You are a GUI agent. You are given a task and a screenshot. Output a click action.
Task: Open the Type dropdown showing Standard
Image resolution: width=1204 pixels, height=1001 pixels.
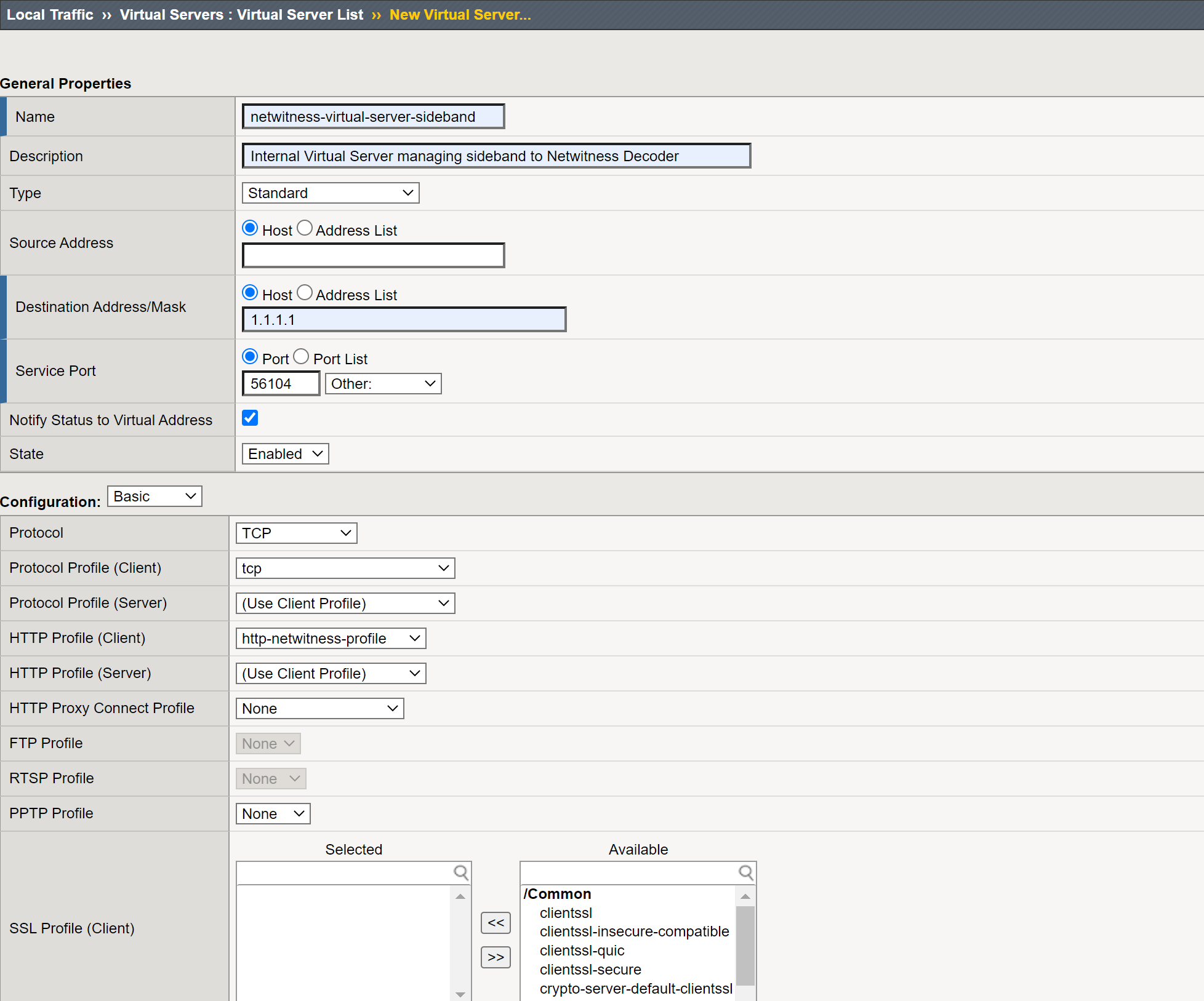point(330,193)
